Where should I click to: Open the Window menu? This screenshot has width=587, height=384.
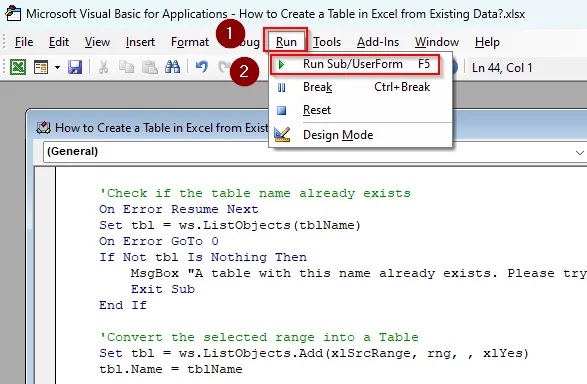pyautogui.click(x=437, y=42)
